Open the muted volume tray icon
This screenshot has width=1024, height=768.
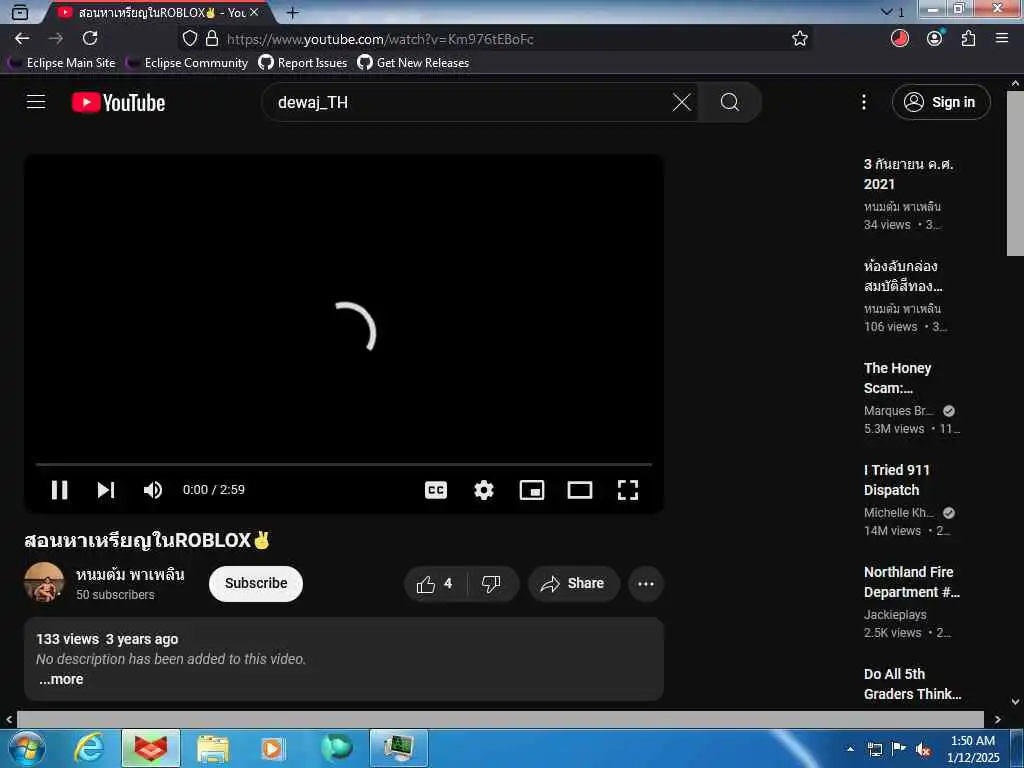tap(923, 749)
